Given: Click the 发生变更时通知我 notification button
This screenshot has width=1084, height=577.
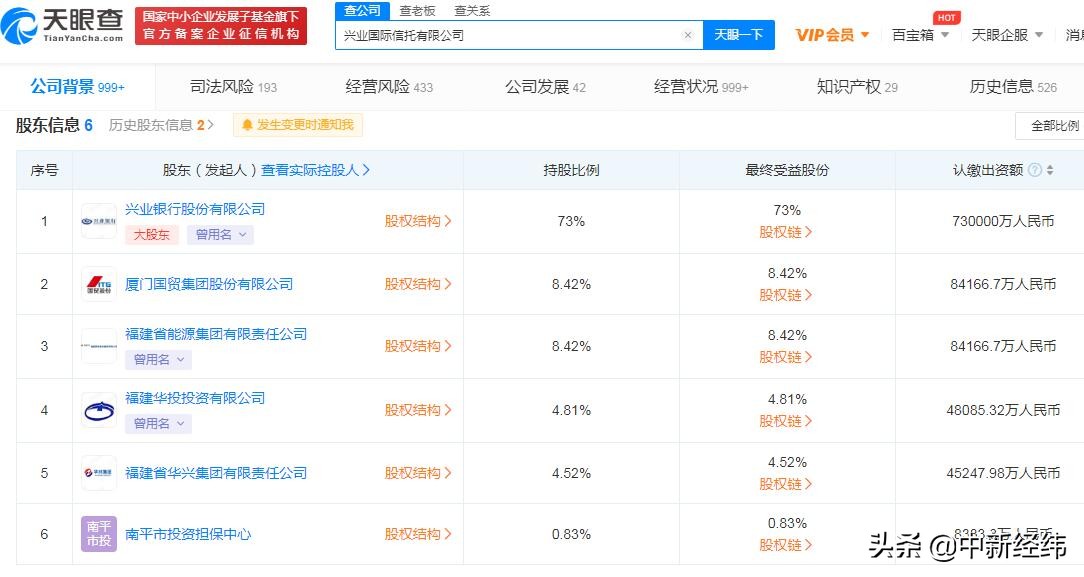Looking at the screenshot, I should pos(298,125).
